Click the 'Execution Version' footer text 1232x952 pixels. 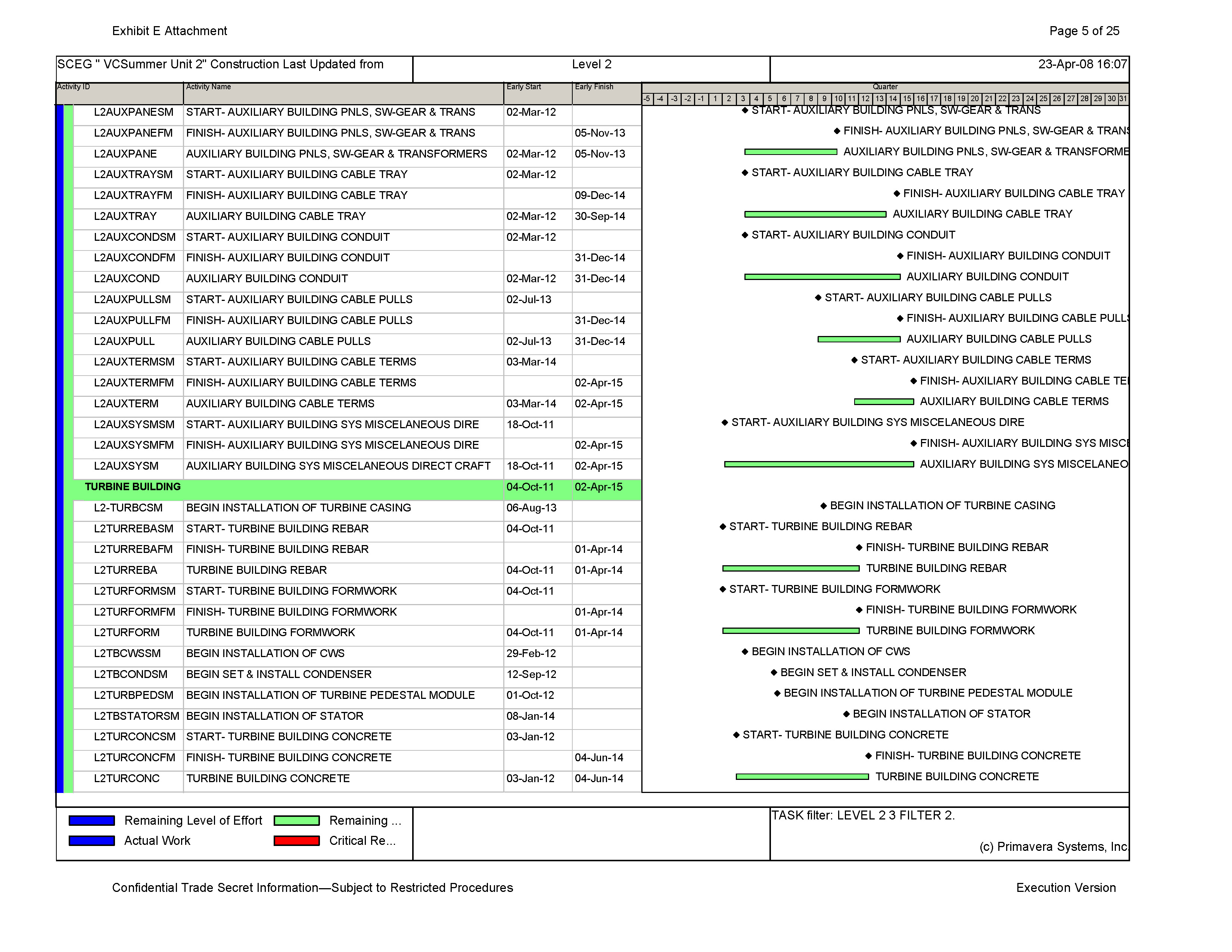pos(1066,888)
